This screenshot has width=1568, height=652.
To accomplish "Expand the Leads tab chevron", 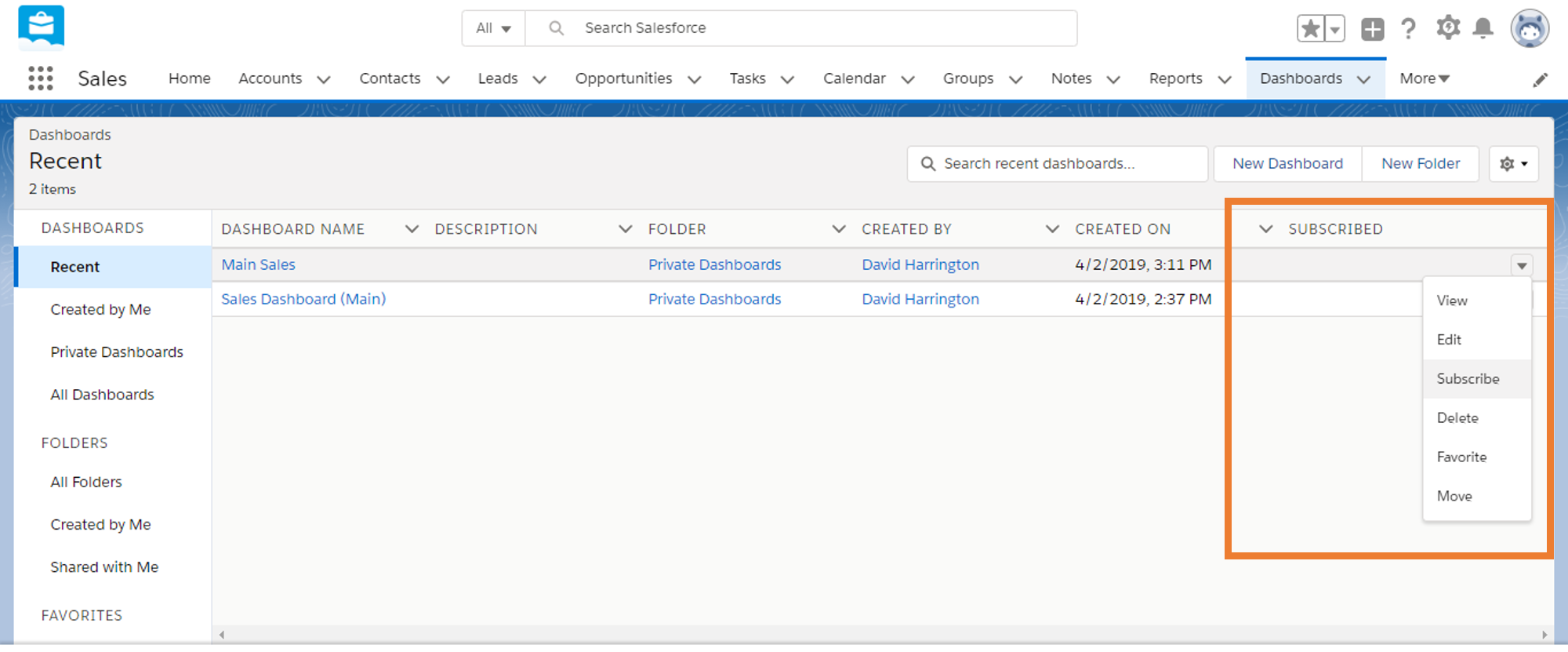I will coord(539,79).
